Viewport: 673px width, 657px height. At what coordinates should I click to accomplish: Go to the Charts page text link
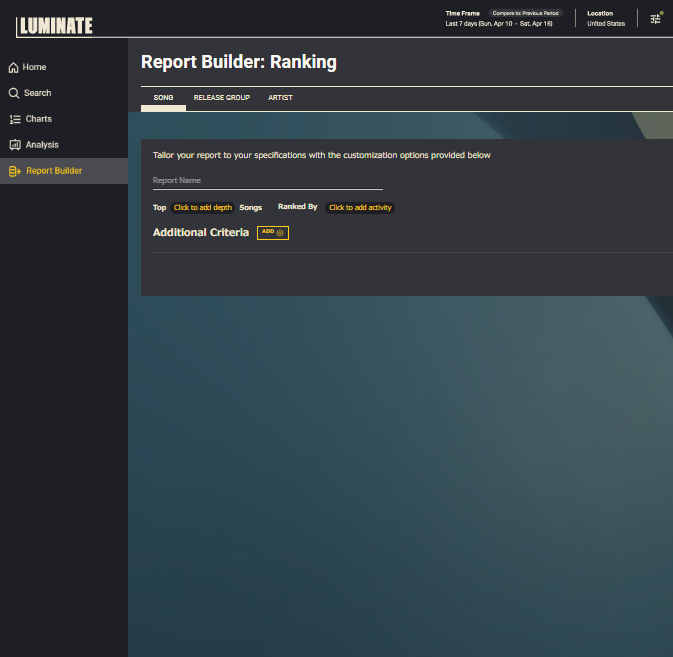coord(39,119)
